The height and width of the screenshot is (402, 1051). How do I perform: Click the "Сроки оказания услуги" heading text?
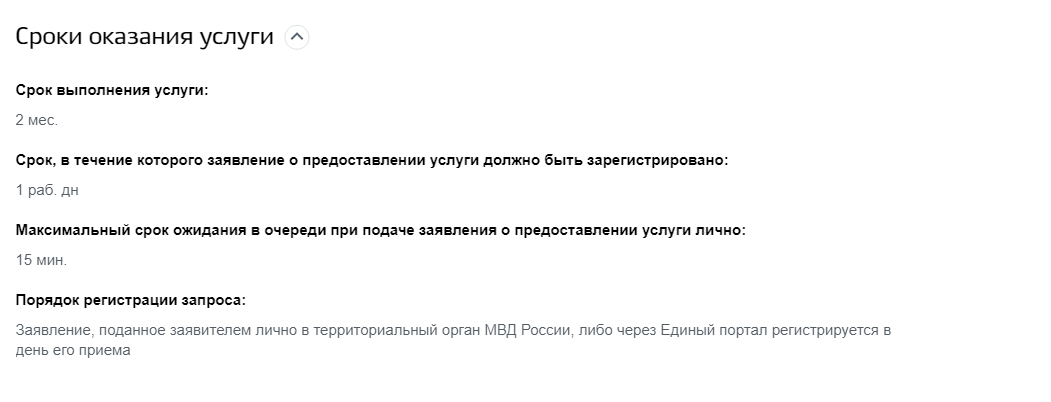[144, 37]
